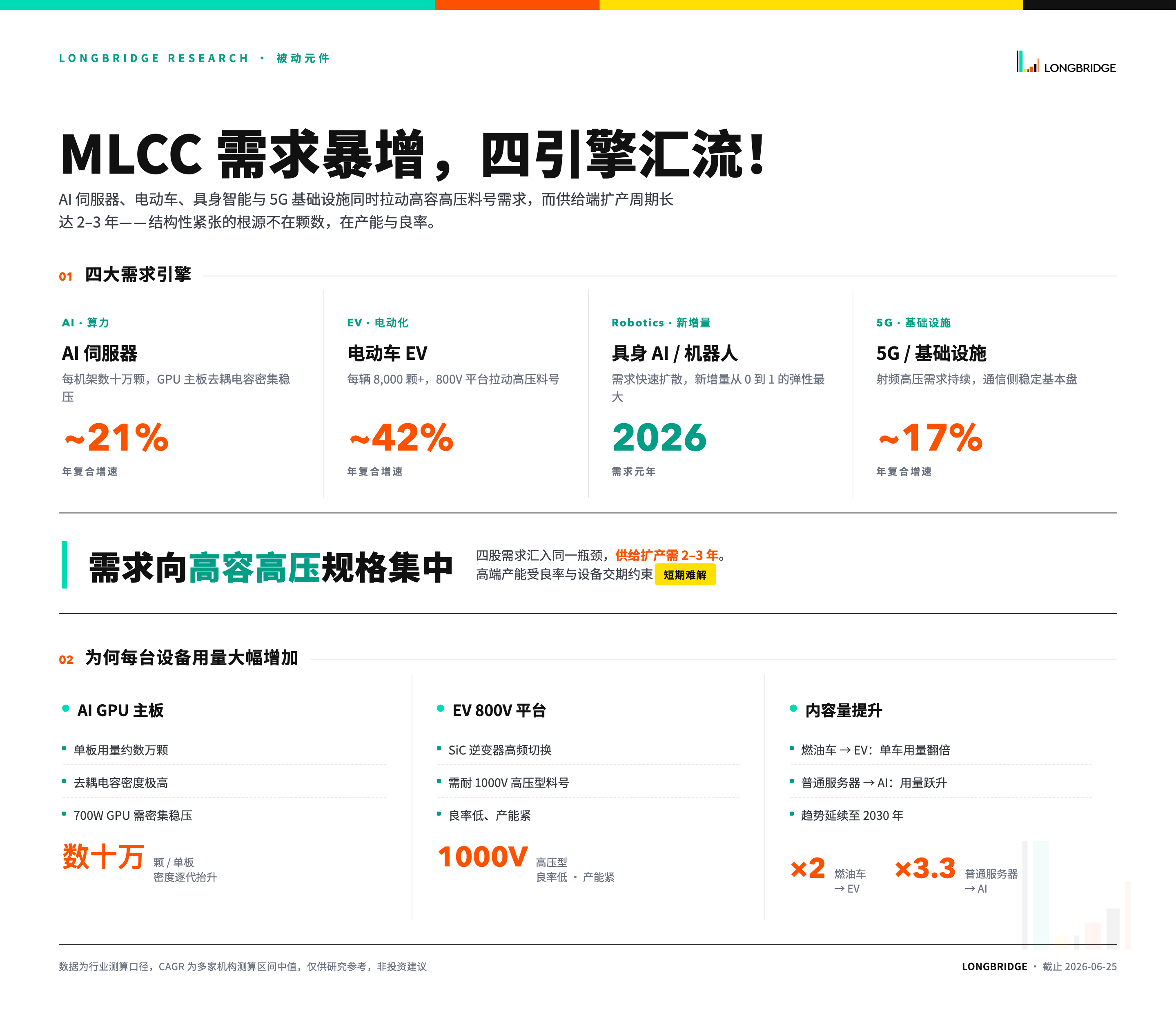
Task: Click the EV · 电动化 tag
Action: coord(378,323)
